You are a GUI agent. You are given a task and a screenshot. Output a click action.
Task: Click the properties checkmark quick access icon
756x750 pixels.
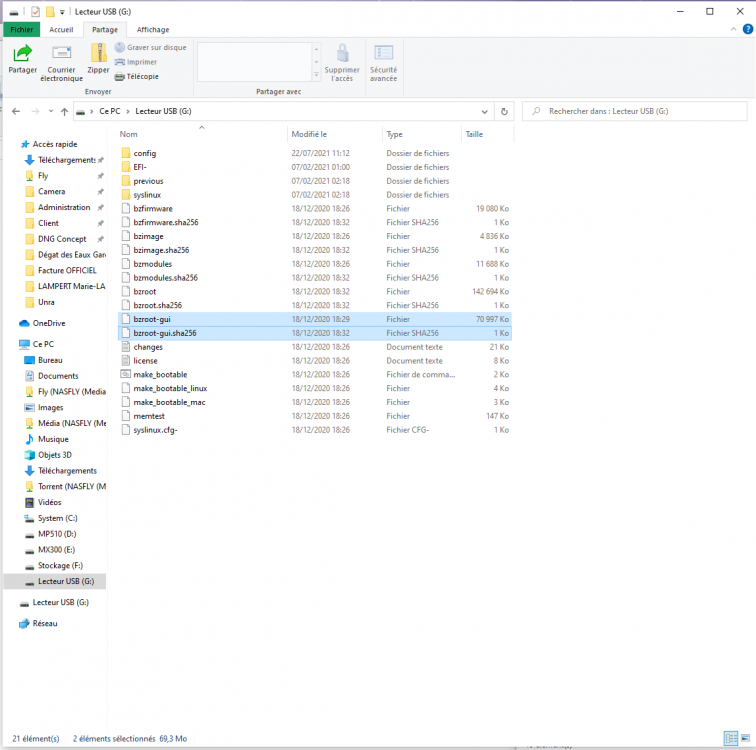tap(35, 12)
